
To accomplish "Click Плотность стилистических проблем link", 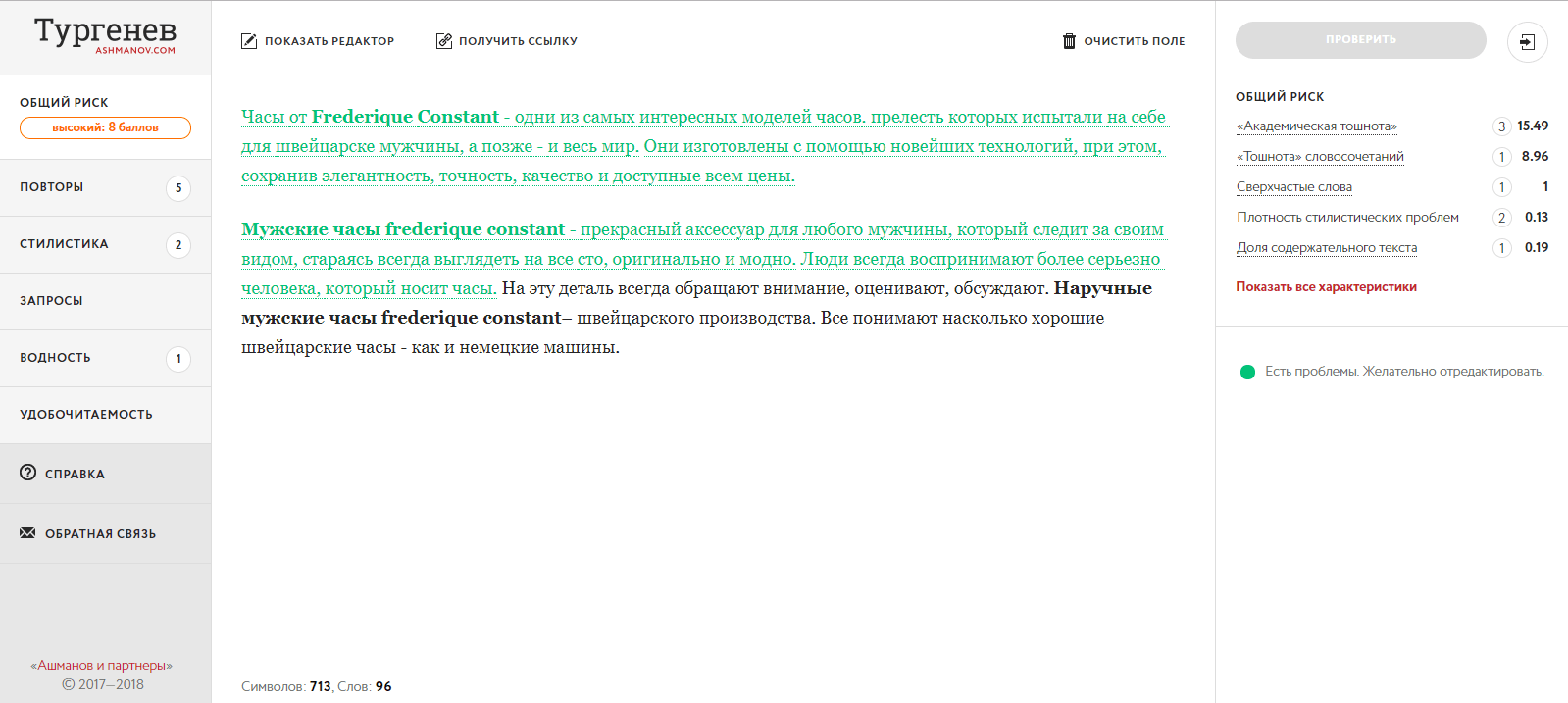I will pos(1347,218).
